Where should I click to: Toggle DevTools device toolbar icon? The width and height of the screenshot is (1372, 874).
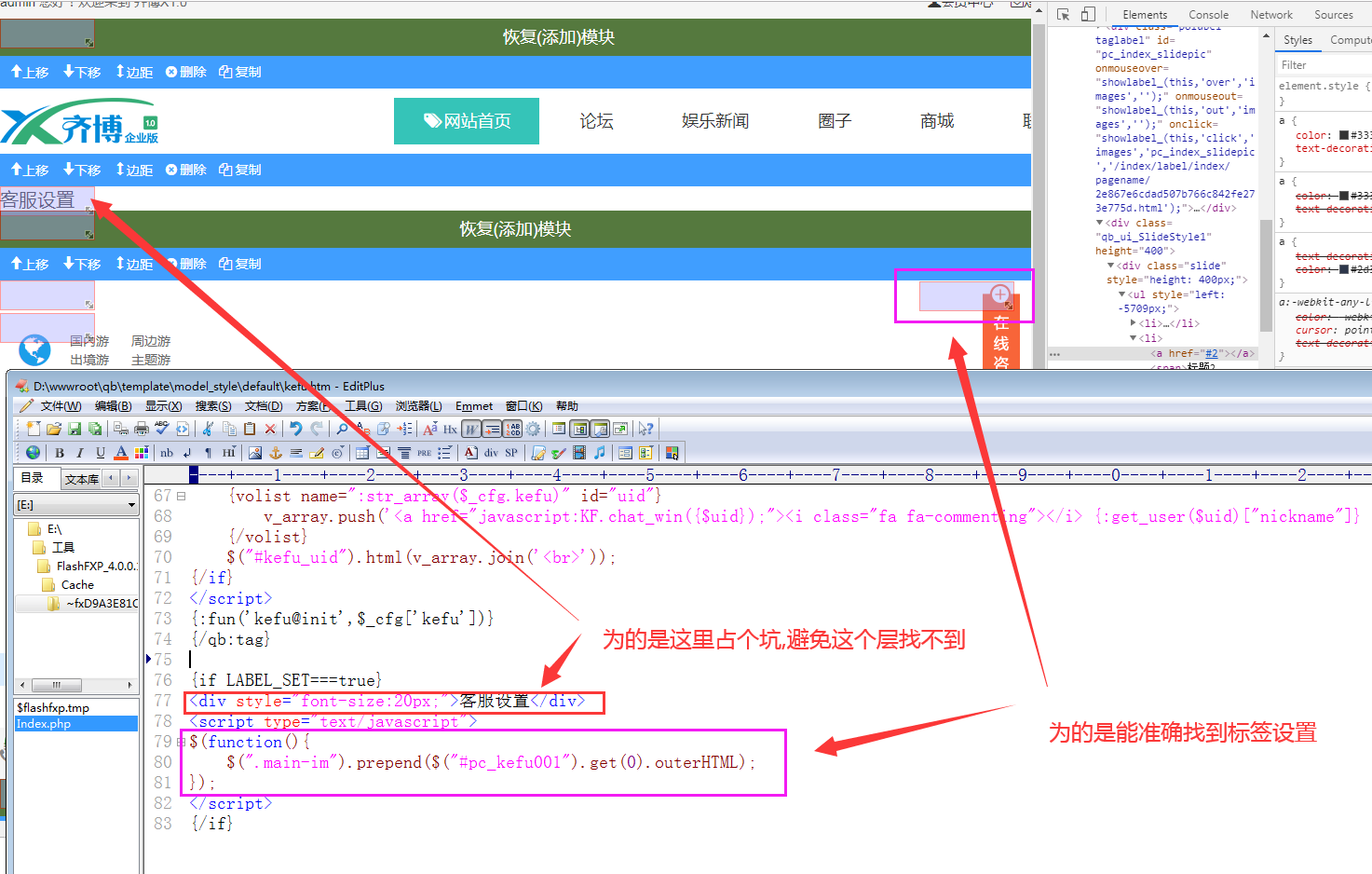1088,15
